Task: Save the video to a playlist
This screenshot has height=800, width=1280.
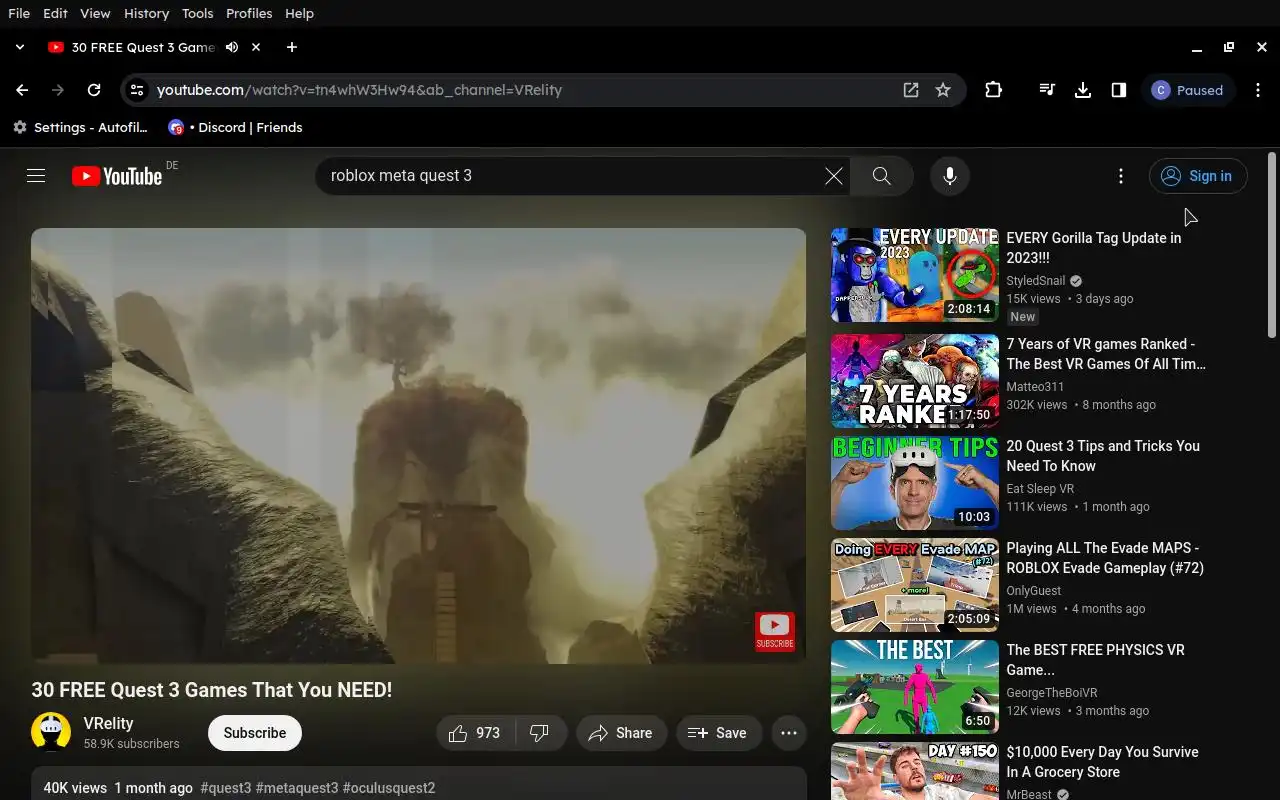Action: 718,733
